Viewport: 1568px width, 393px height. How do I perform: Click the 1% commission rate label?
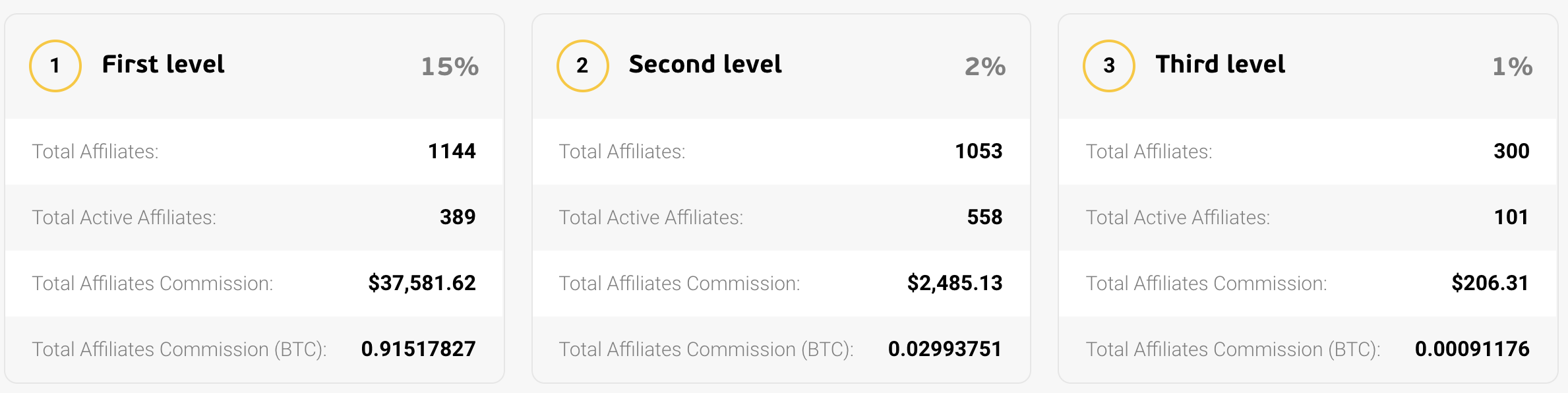[x=1513, y=67]
